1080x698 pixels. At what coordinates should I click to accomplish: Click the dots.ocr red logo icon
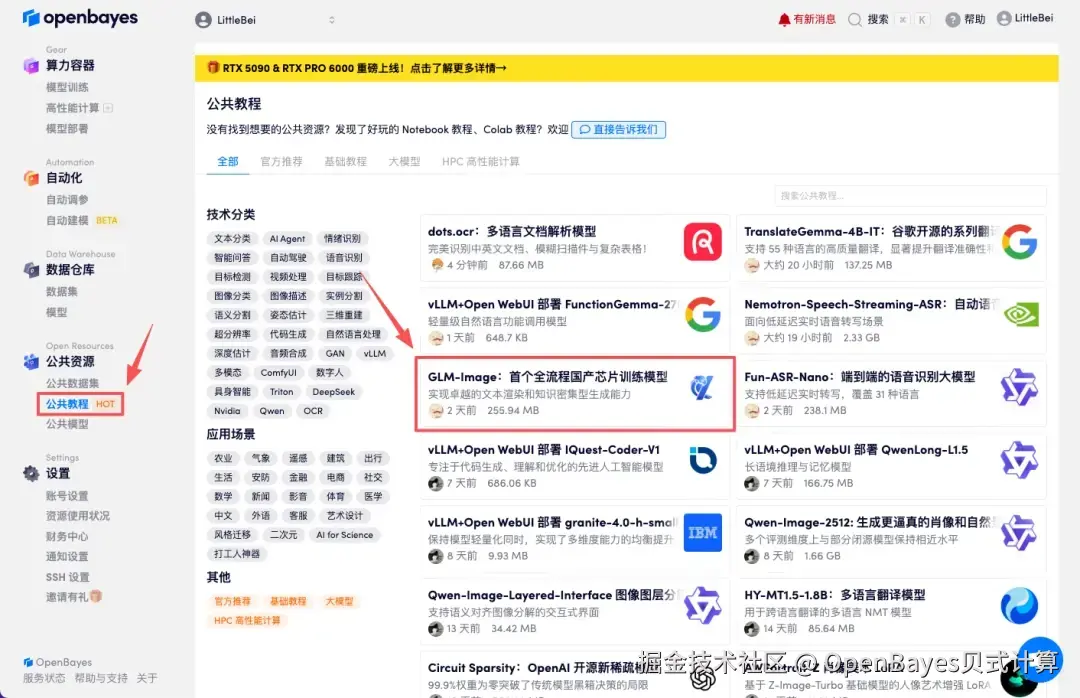tap(703, 242)
